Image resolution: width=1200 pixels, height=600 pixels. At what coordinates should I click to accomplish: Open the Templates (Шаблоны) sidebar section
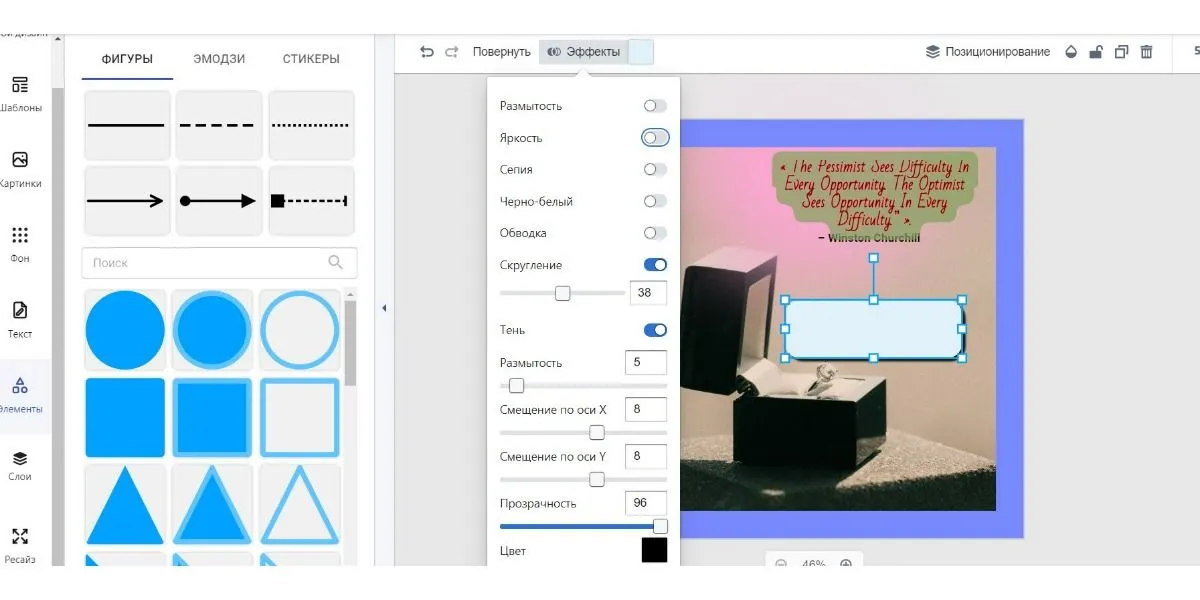coord(20,94)
